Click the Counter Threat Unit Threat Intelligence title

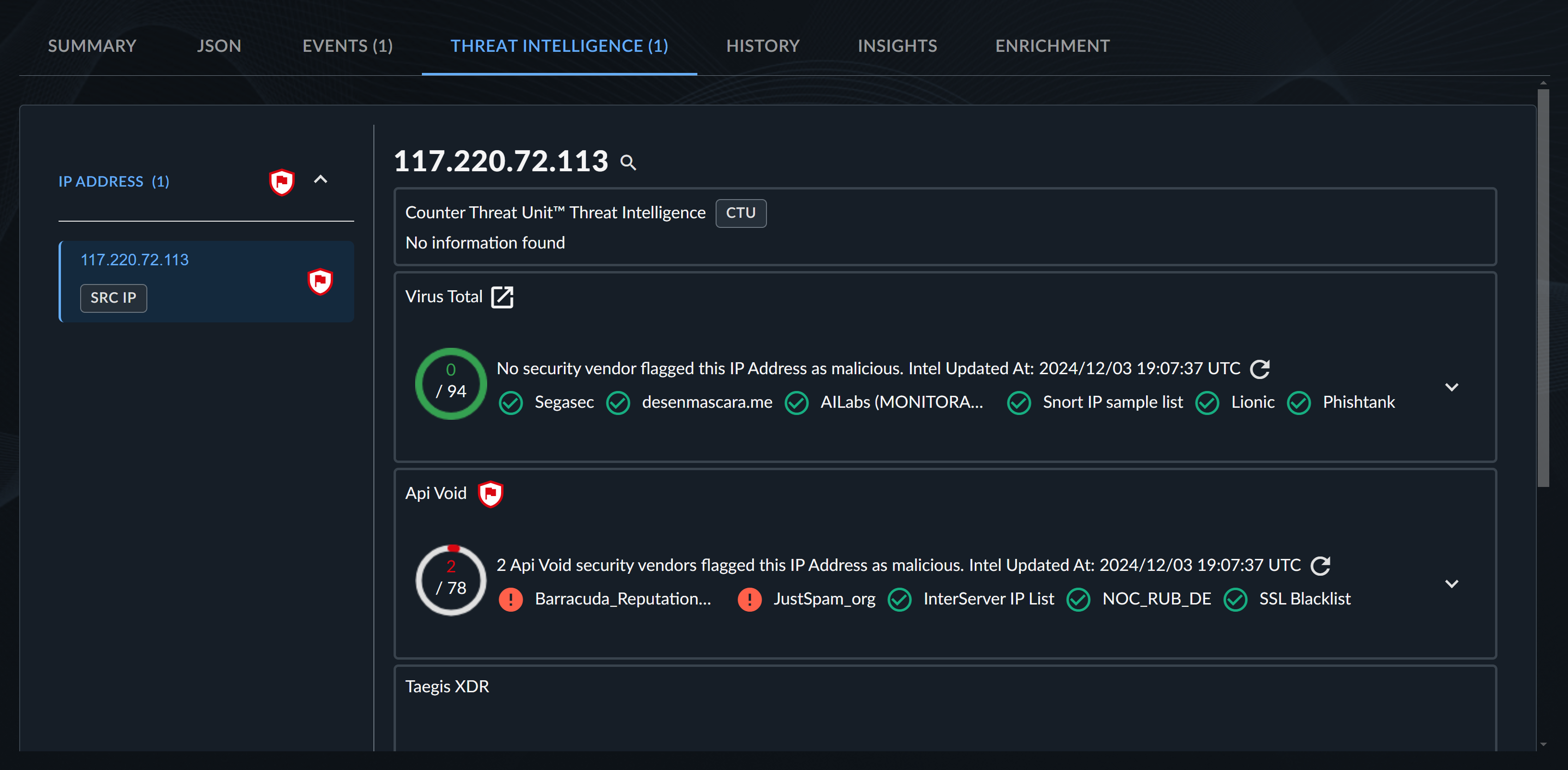pos(555,212)
